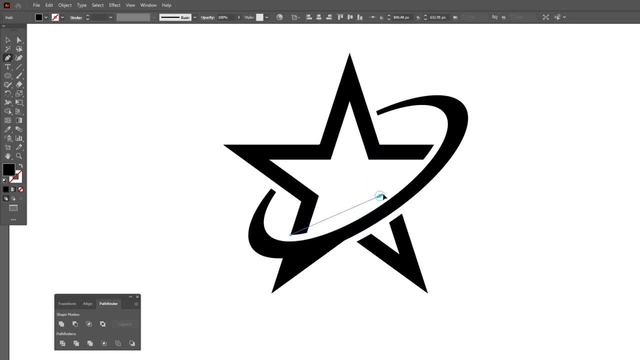
Task: Click Trim pathfinder icon
Action: pos(76,343)
